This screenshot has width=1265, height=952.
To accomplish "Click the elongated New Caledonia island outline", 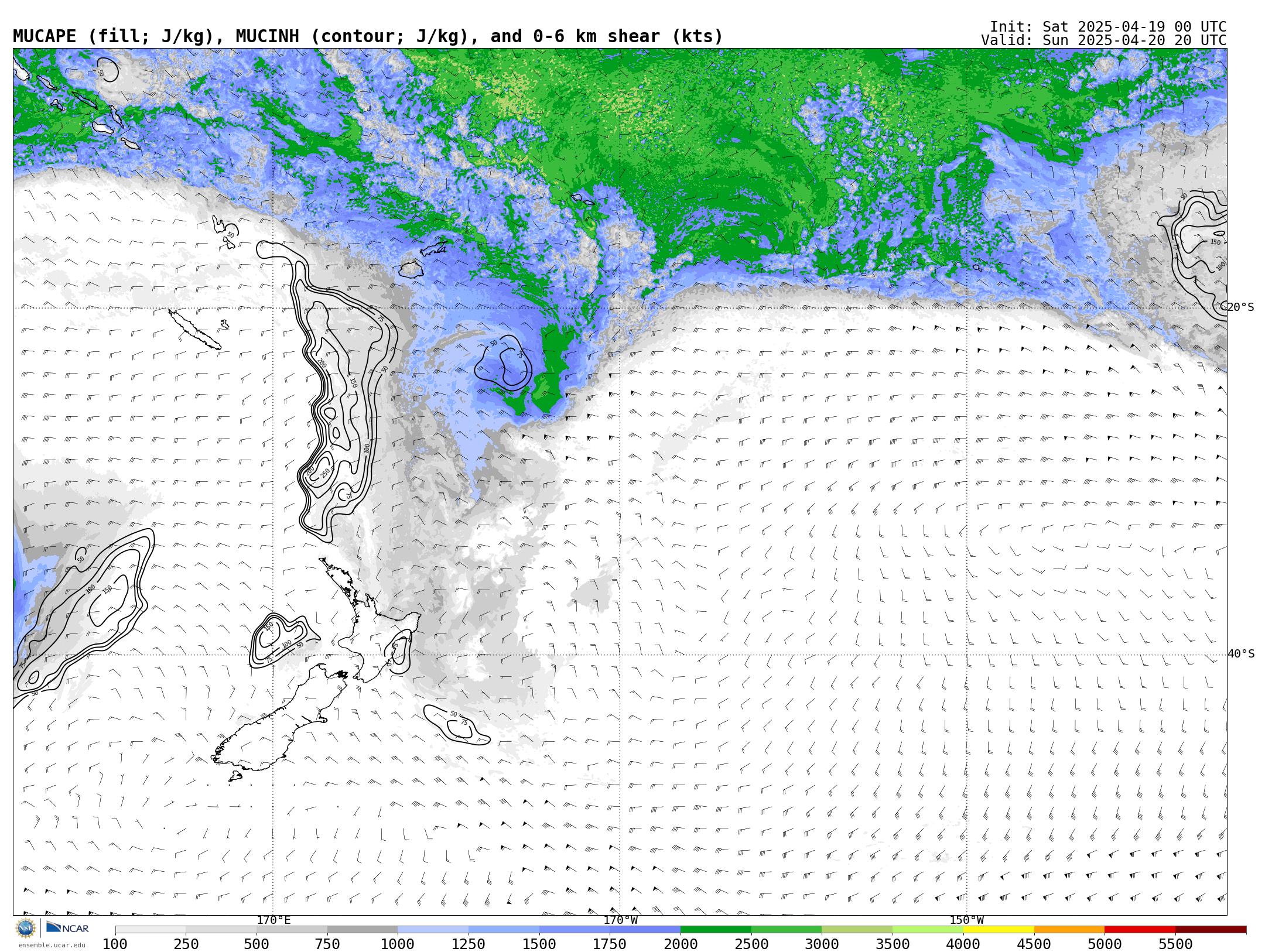I will [x=194, y=330].
